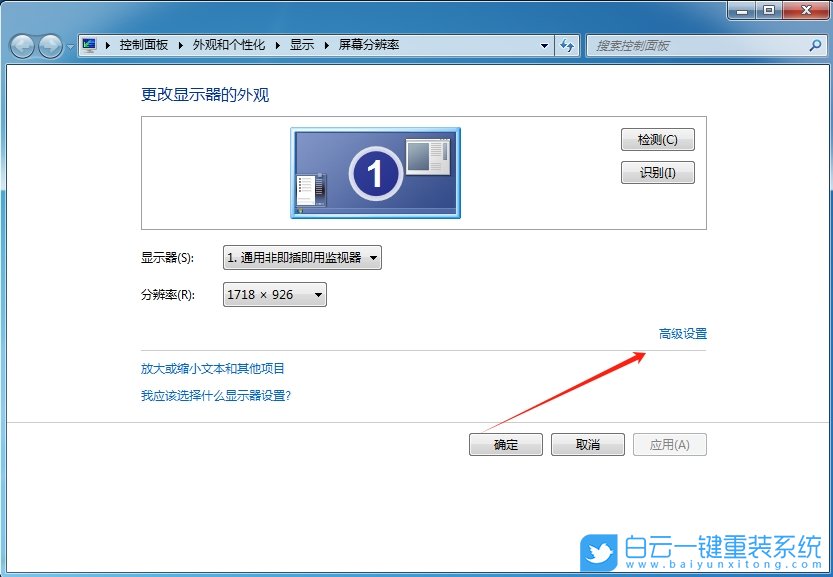Navigate to 控制面板 in the breadcrumb
The height and width of the screenshot is (577, 833).
click(144, 45)
